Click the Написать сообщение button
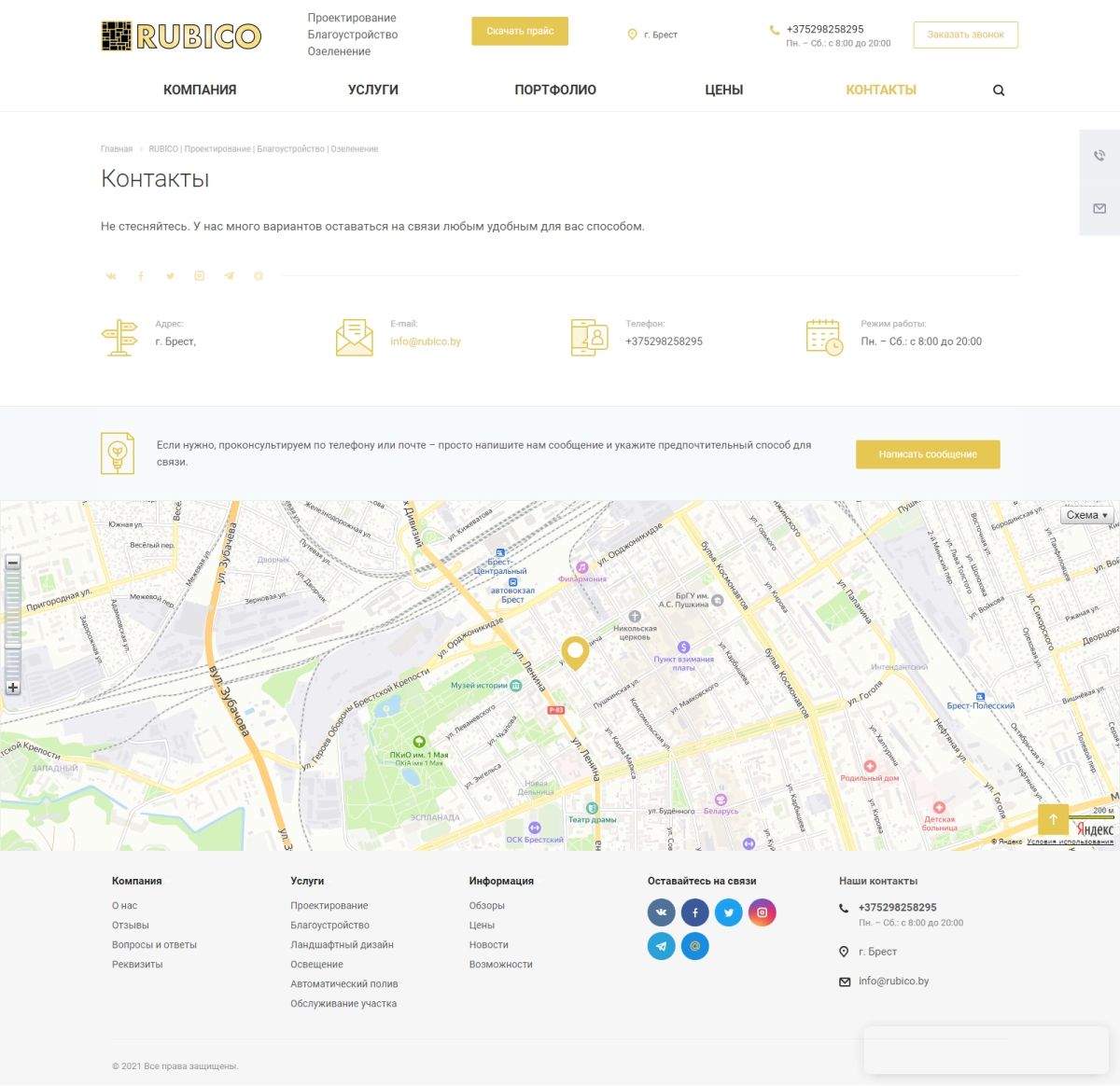 928,454
